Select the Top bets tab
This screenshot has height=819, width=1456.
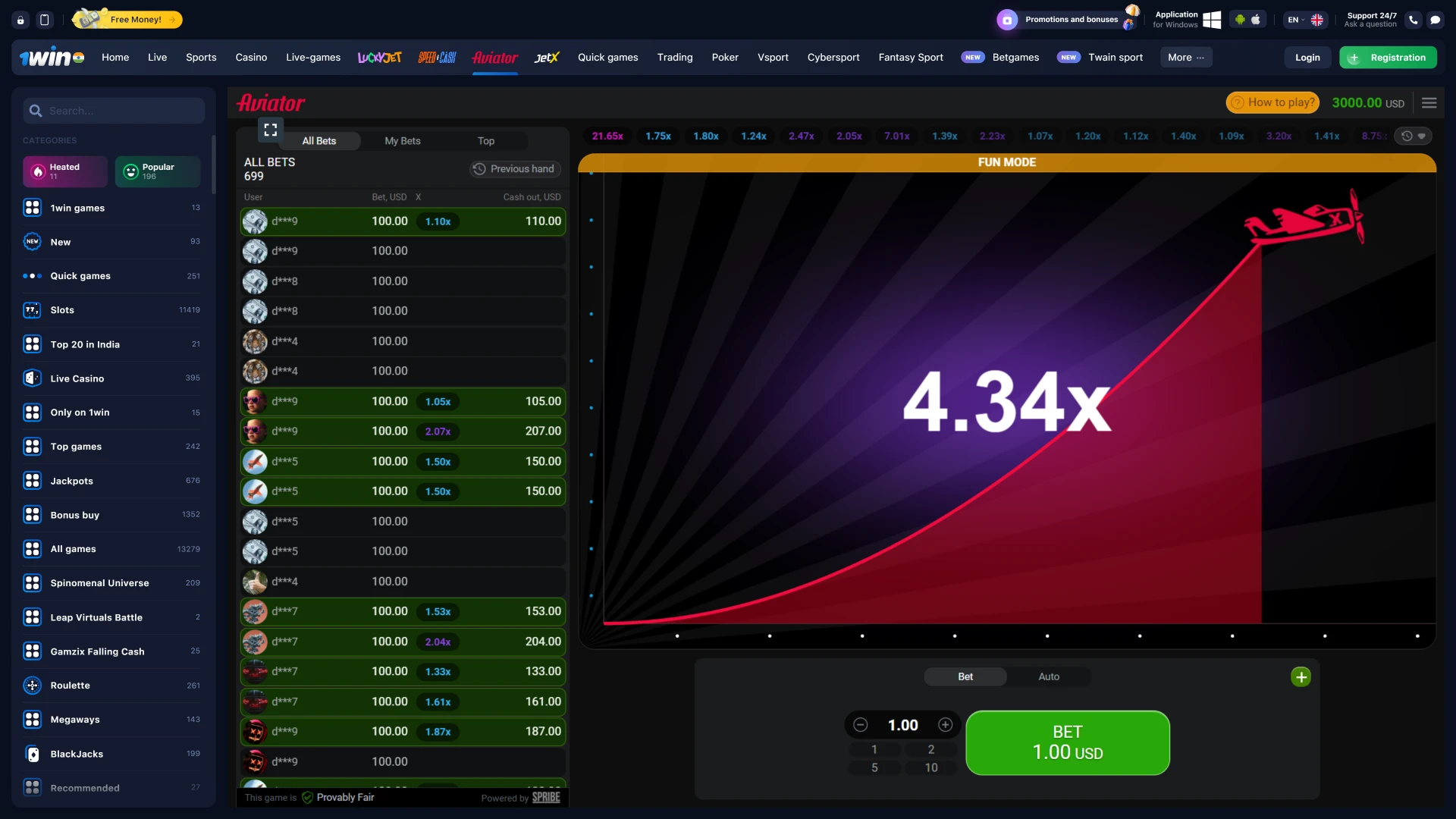click(x=485, y=141)
